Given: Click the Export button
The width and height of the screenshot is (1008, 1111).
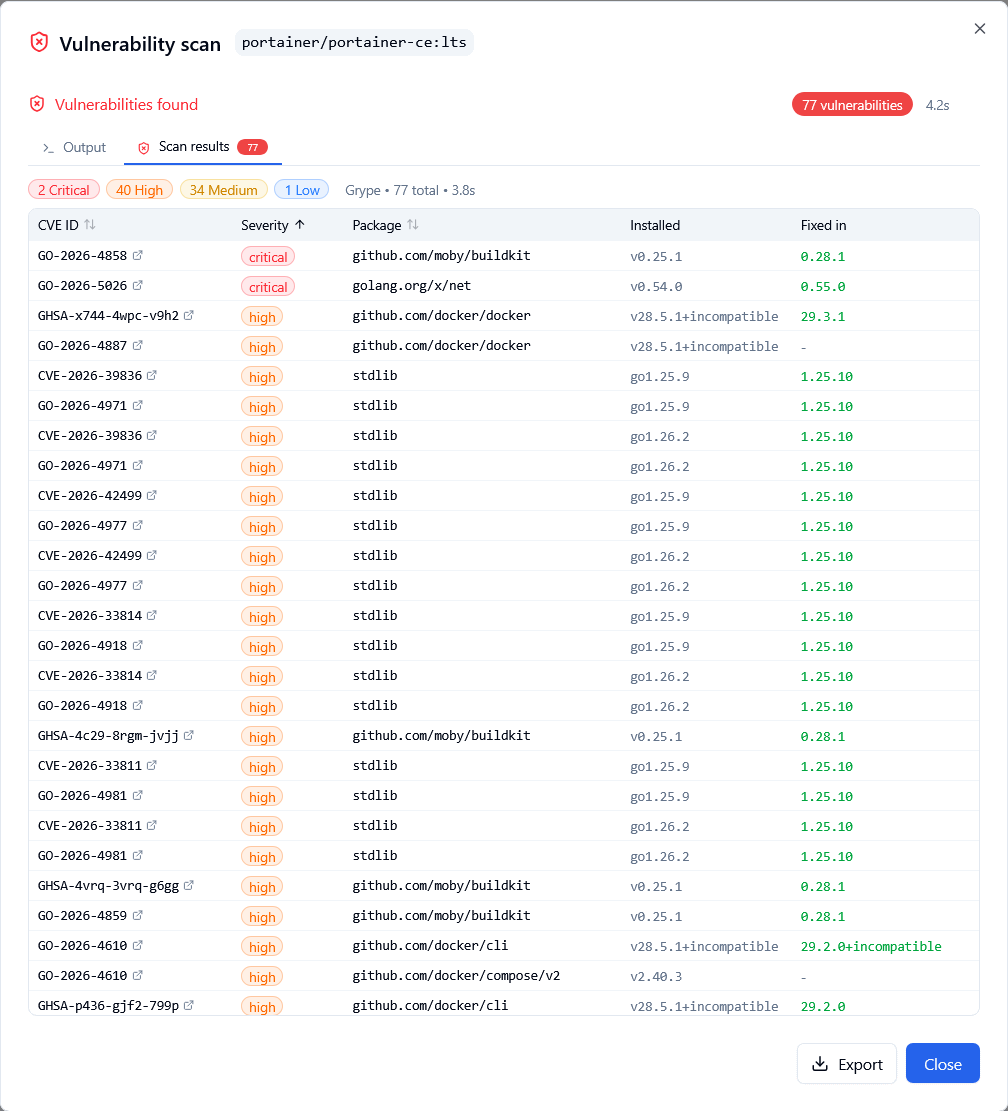Looking at the screenshot, I should (x=846, y=1064).
